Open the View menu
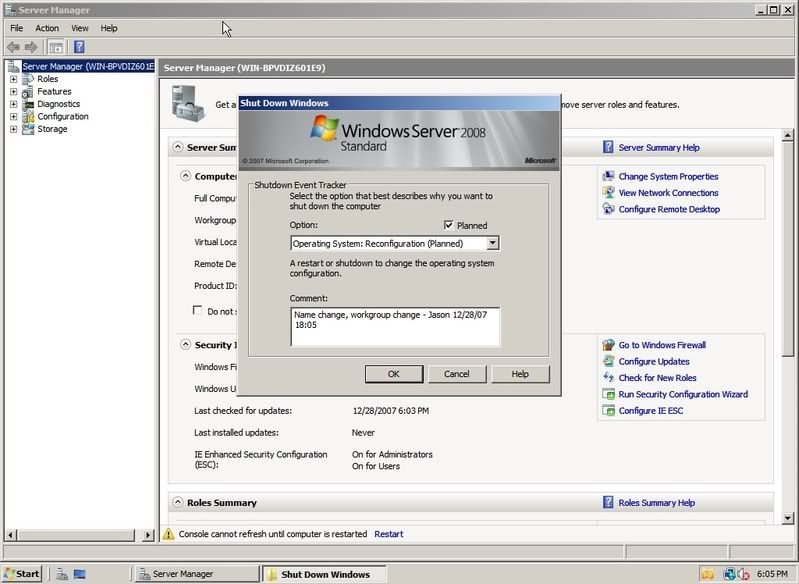 click(x=79, y=28)
